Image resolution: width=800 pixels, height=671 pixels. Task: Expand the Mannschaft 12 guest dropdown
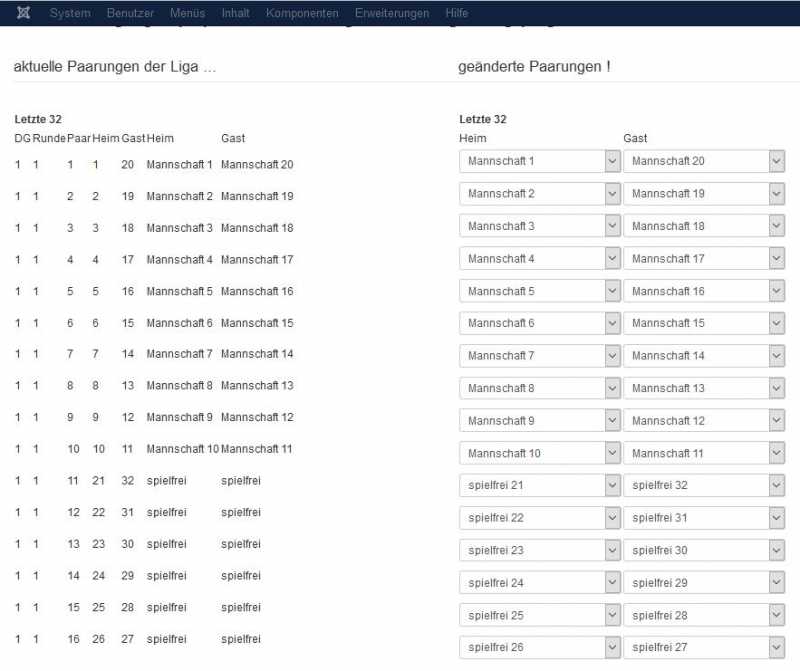[x=704, y=421]
